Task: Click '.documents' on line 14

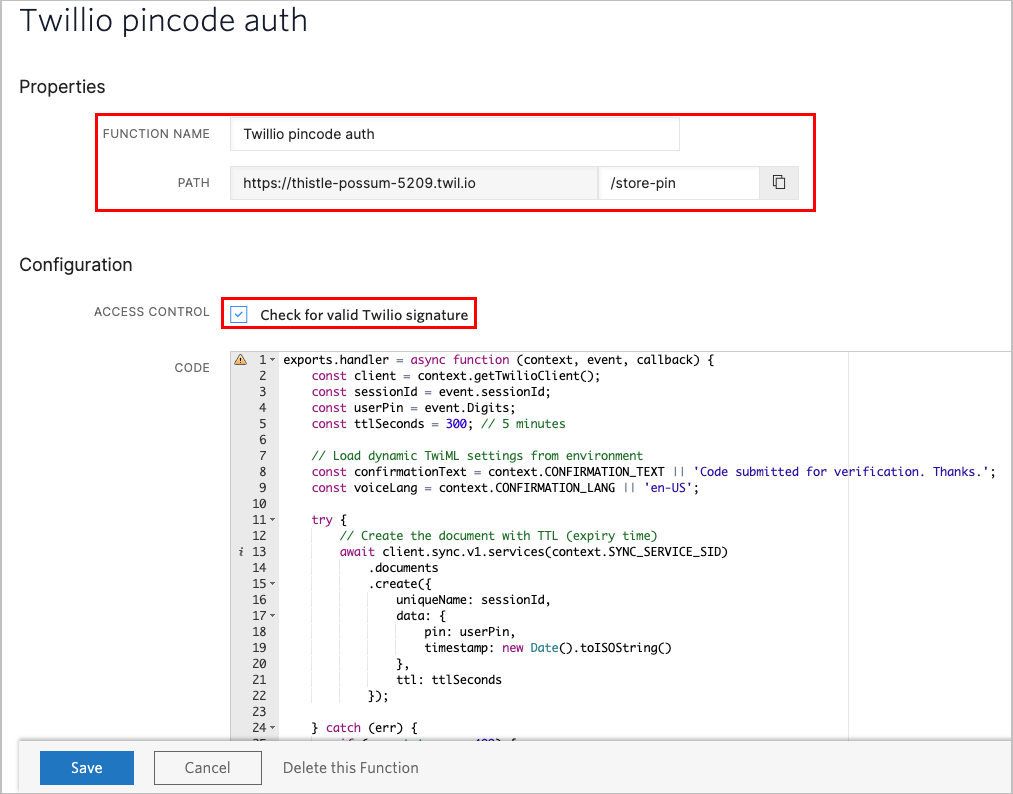Action: (x=403, y=568)
